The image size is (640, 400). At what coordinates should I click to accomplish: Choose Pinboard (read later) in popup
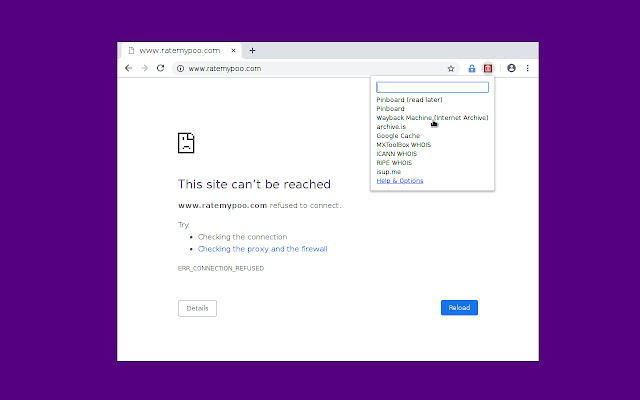[409, 100]
